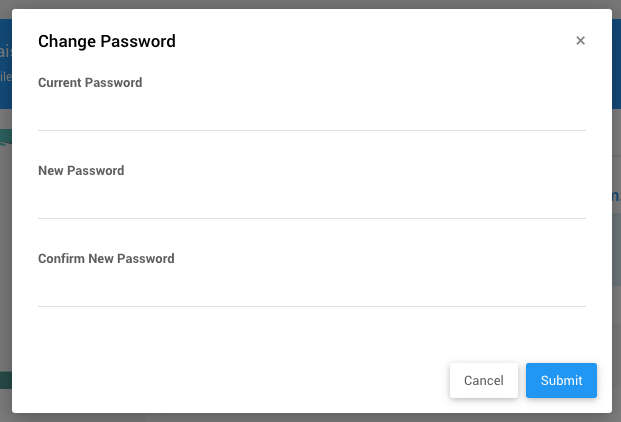Click the Current Password input field
This screenshot has width=621, height=422.
[311, 114]
